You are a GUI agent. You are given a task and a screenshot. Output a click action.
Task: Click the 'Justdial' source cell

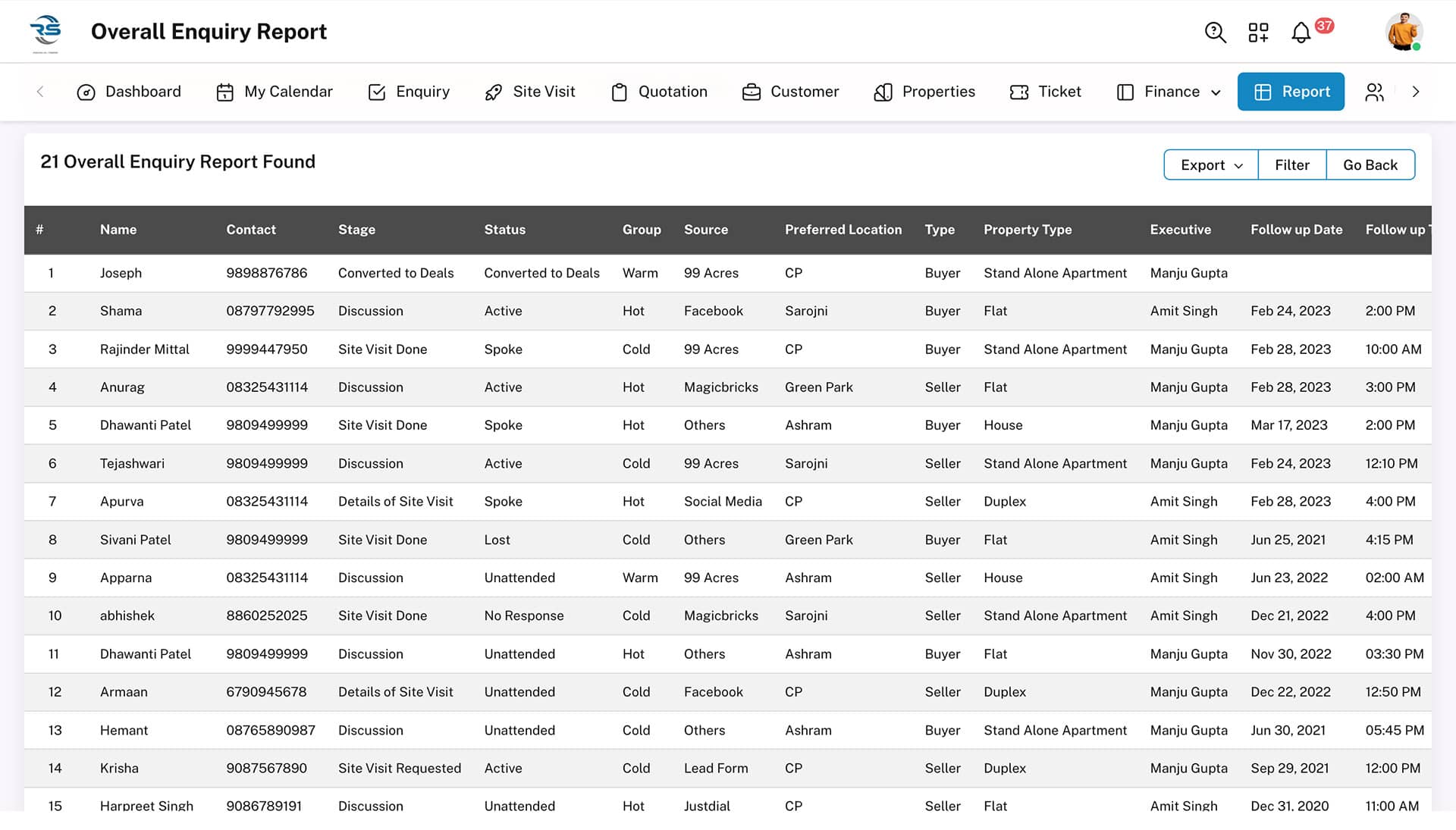pyautogui.click(x=707, y=807)
